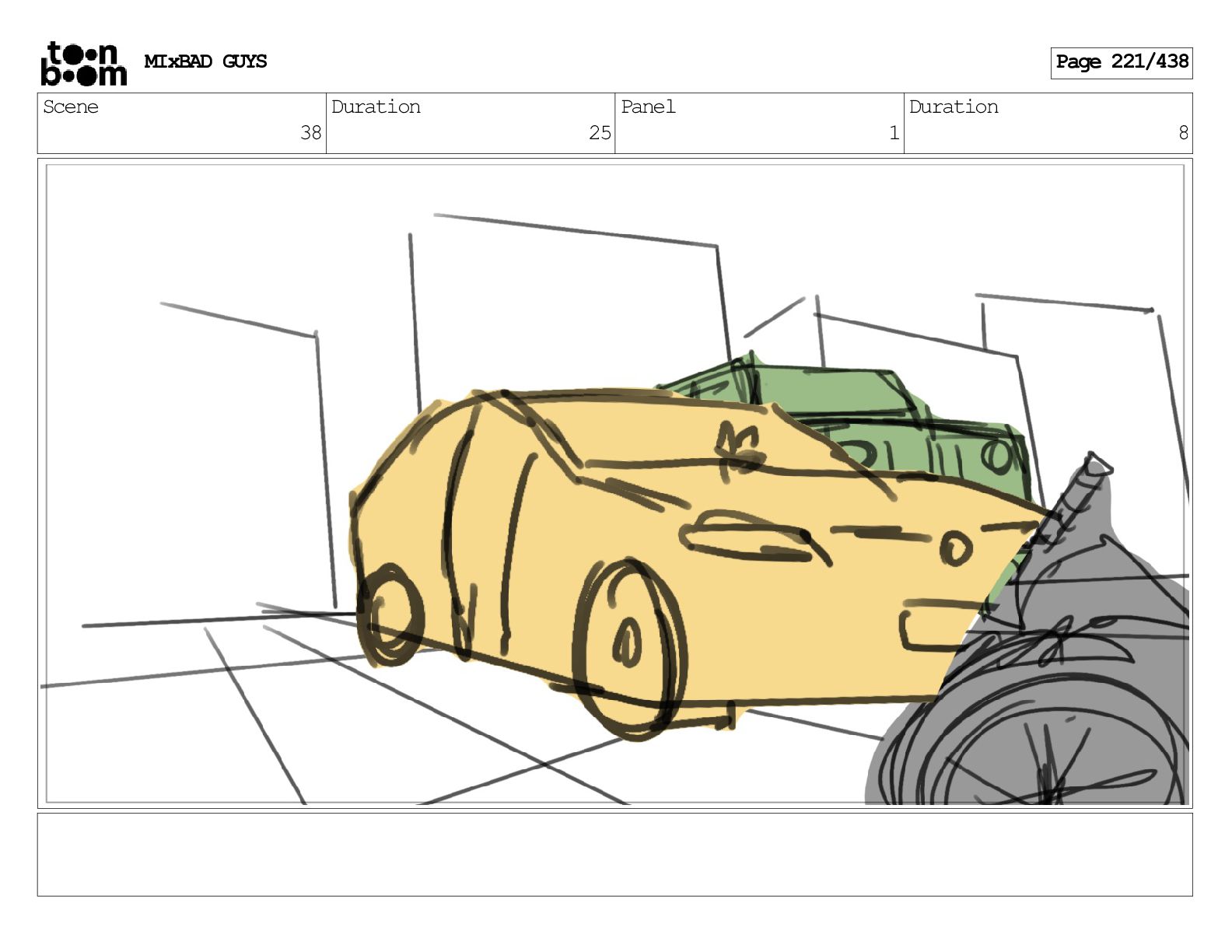Select the 'Duration' label beside Scene
1232x952 pixels.
coord(376,107)
